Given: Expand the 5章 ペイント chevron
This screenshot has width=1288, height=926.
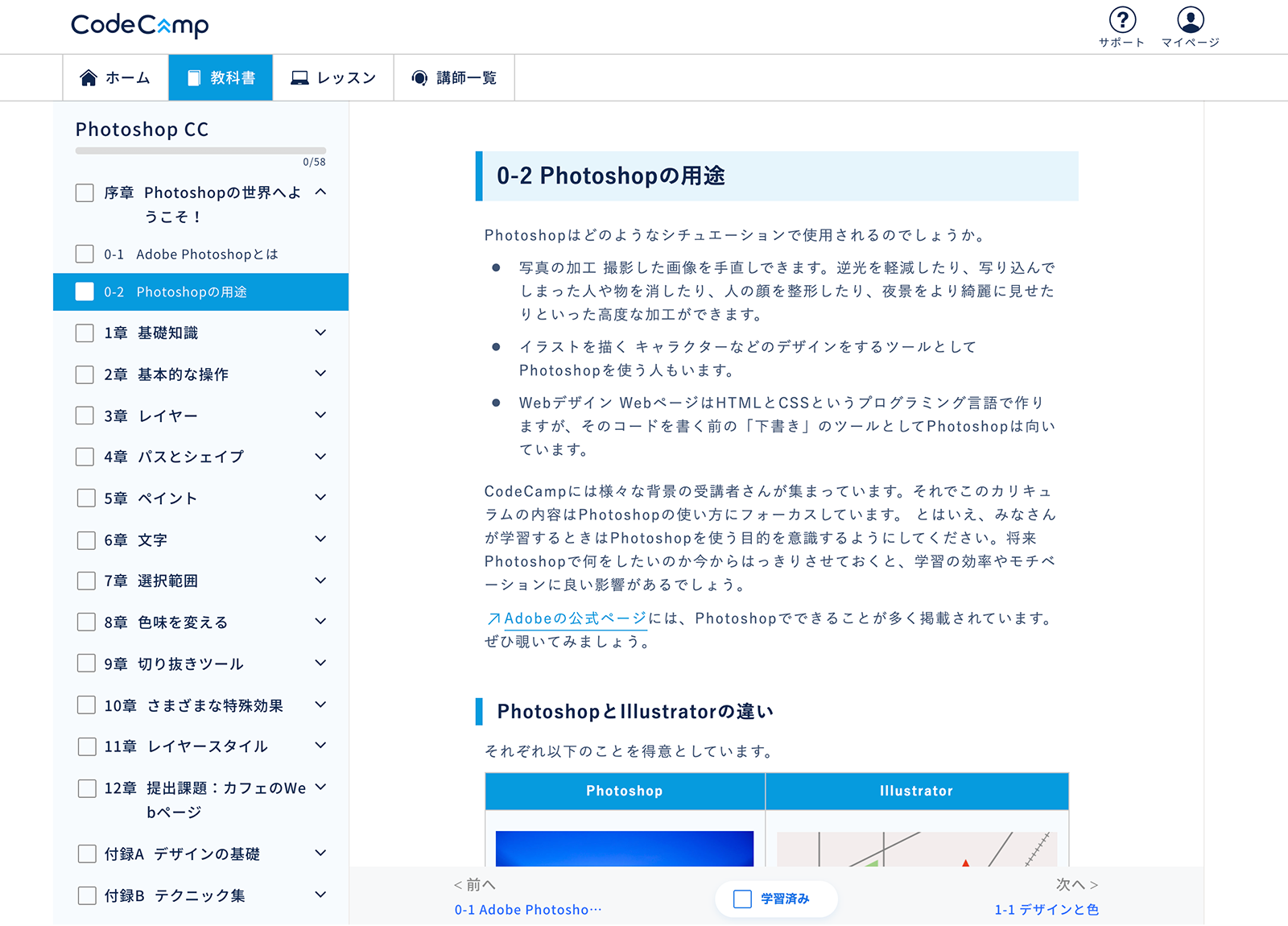Looking at the screenshot, I should point(320,497).
